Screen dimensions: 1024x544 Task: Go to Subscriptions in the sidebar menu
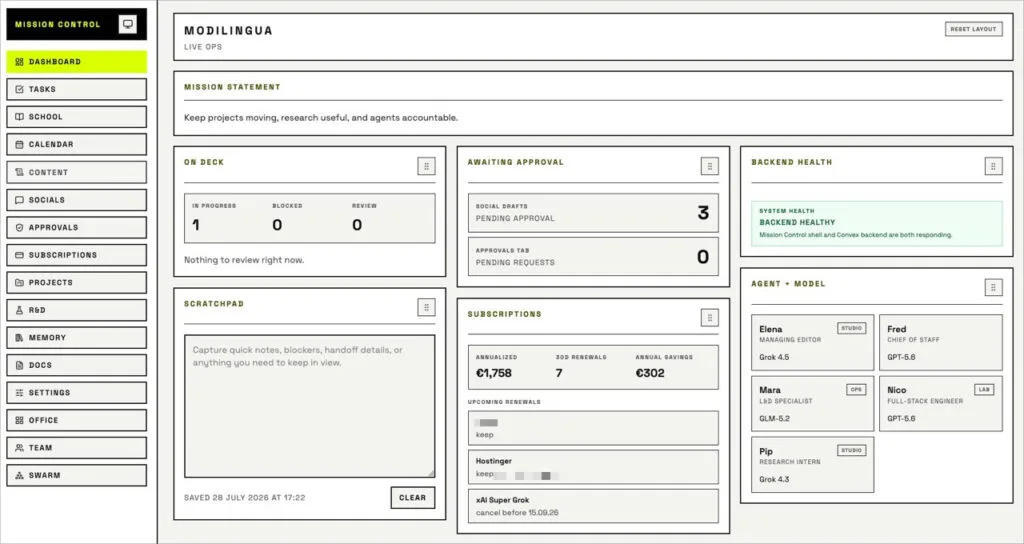pos(76,255)
